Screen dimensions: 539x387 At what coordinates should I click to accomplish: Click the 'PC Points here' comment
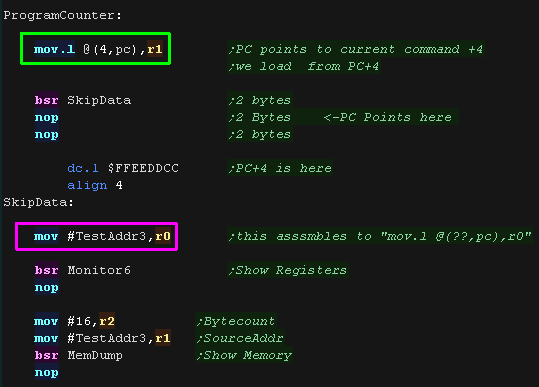(387, 118)
